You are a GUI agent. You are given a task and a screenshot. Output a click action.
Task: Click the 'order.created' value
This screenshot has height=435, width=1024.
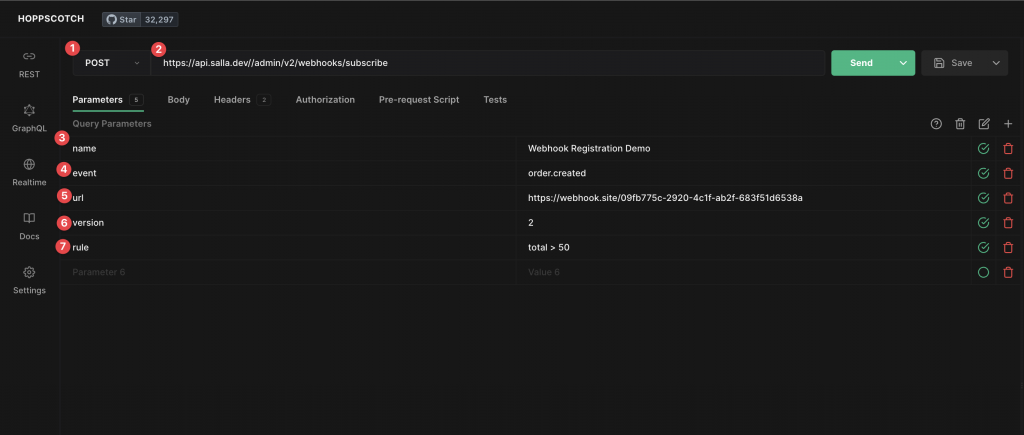coord(744,174)
